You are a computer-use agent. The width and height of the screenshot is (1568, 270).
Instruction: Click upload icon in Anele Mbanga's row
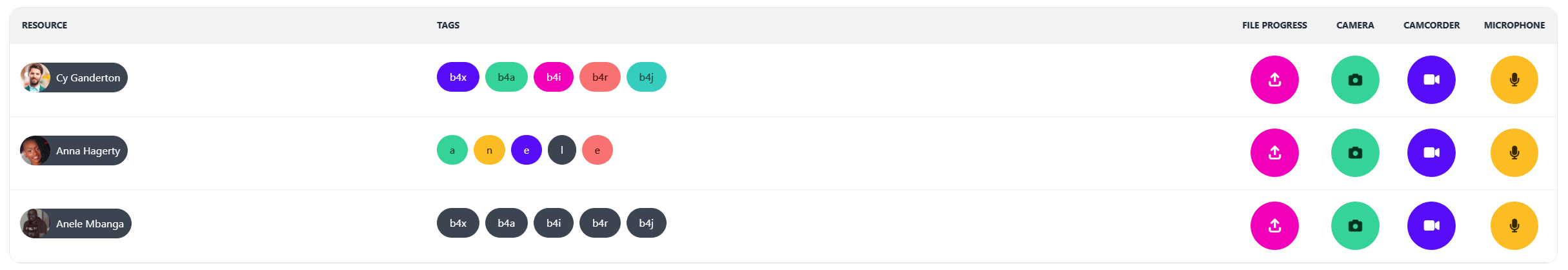pyautogui.click(x=1274, y=226)
